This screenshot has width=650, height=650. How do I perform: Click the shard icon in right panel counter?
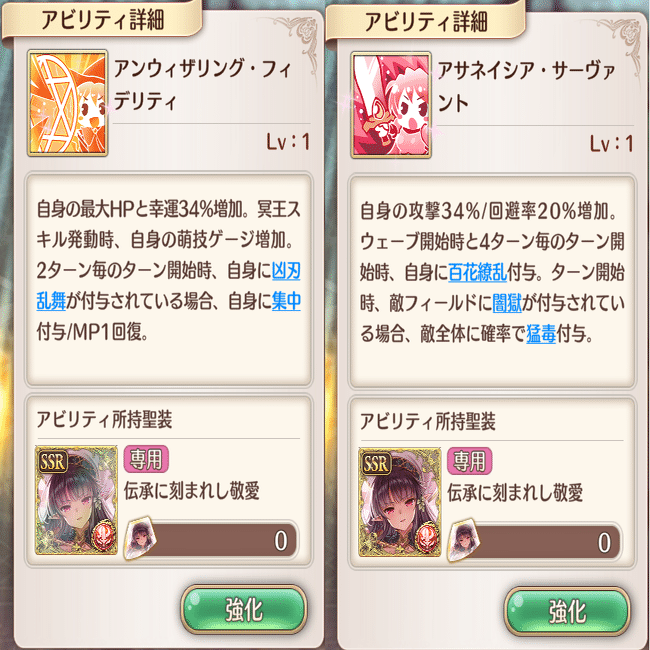point(463,540)
